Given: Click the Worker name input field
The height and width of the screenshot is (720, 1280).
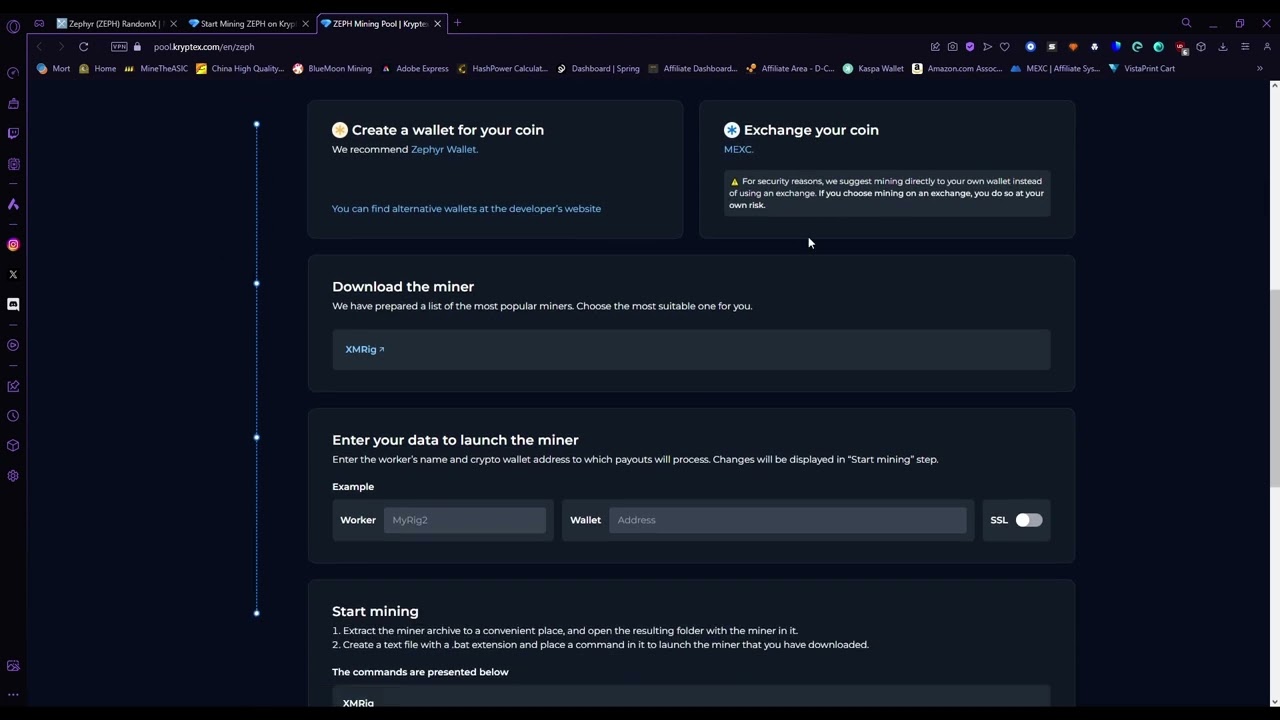Looking at the screenshot, I should click(465, 520).
